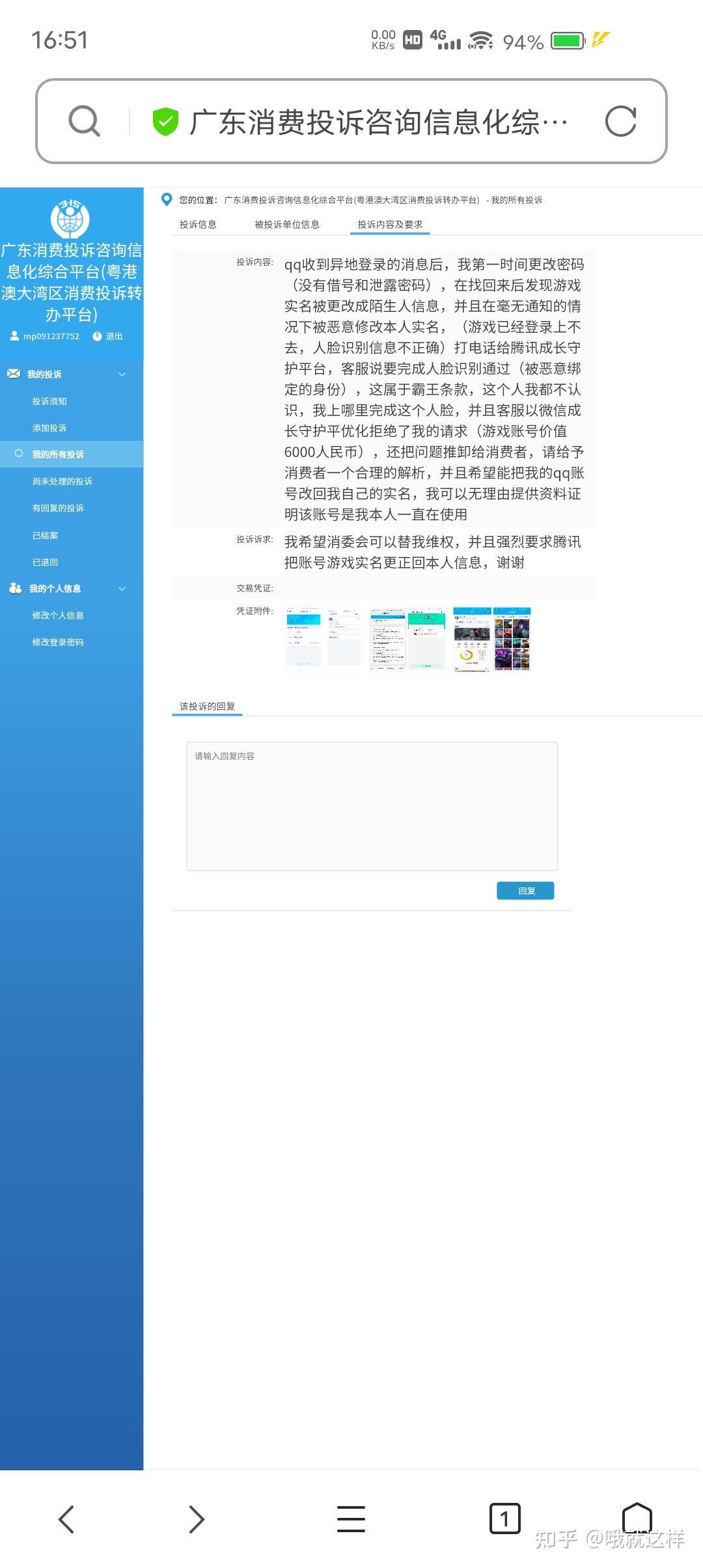The width and height of the screenshot is (703, 1568).
Task: Focus the 请输入回复内容 reply text area
Action: click(372, 806)
